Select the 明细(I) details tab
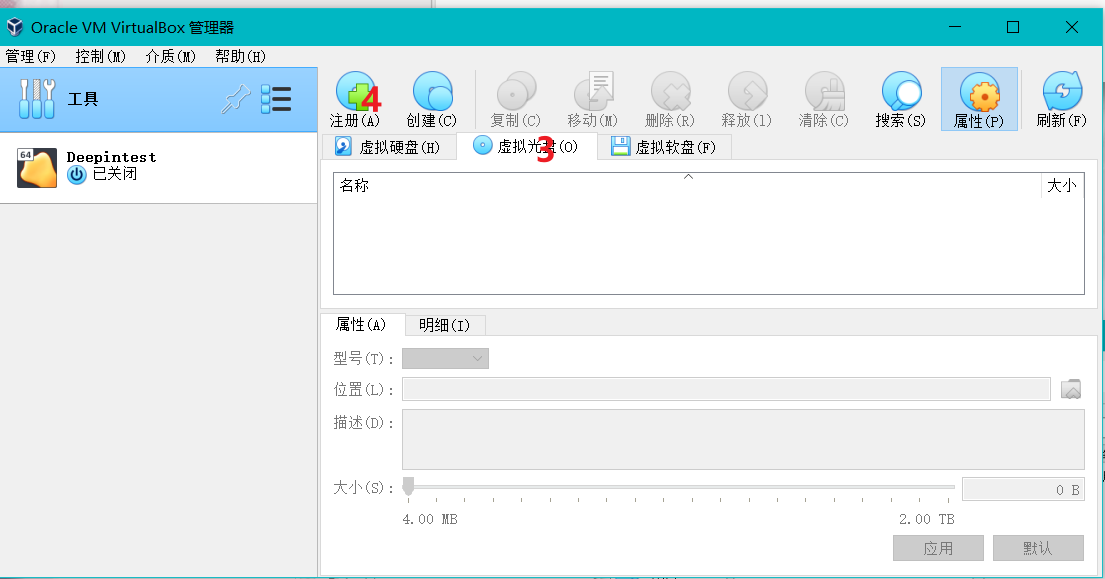The image size is (1105, 579). [445, 325]
